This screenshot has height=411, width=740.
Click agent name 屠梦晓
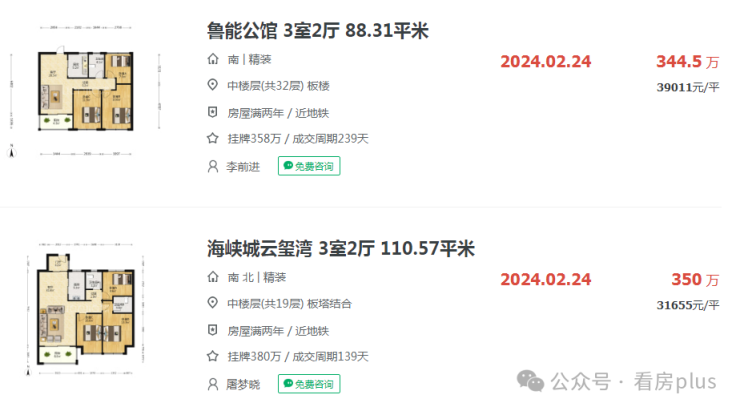point(244,383)
